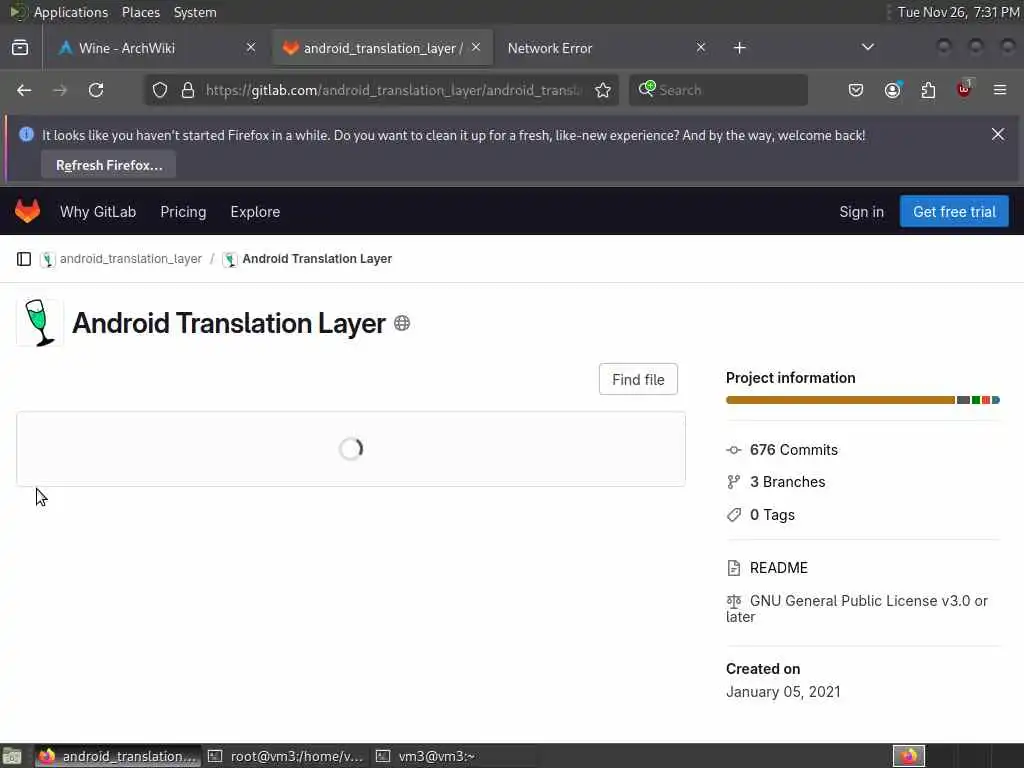Close the android_translation_layer tab
The image size is (1024, 768).
point(476,47)
